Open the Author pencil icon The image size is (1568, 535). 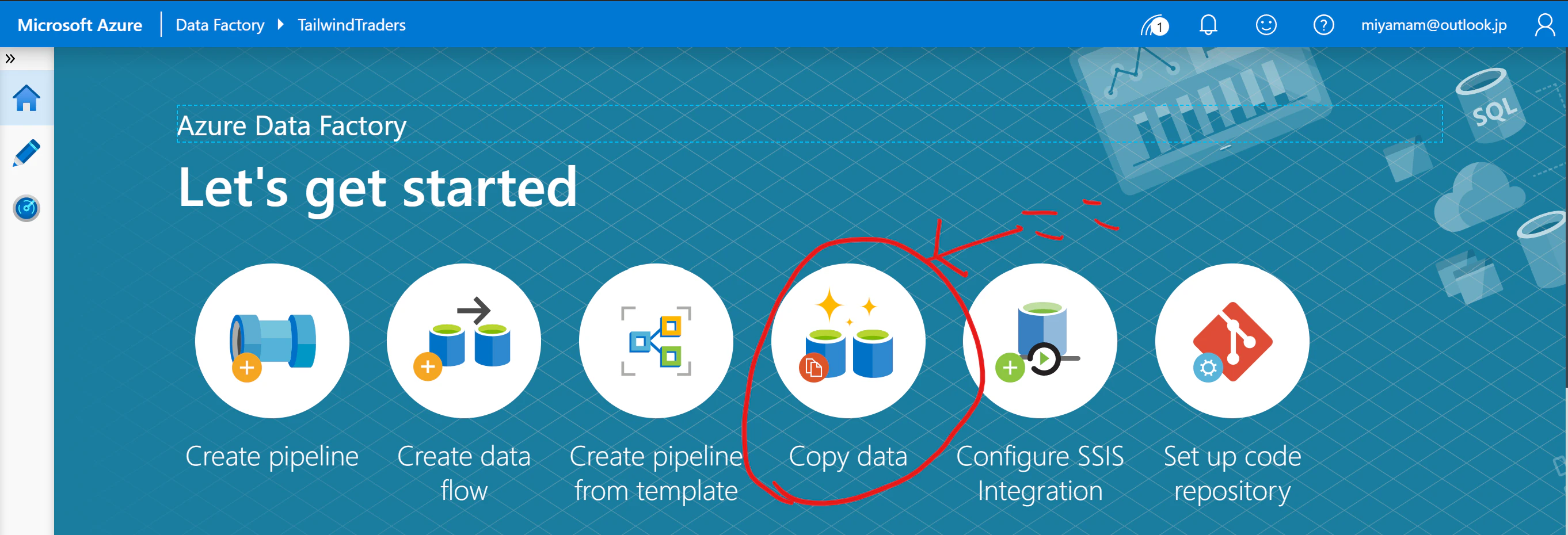(26, 153)
